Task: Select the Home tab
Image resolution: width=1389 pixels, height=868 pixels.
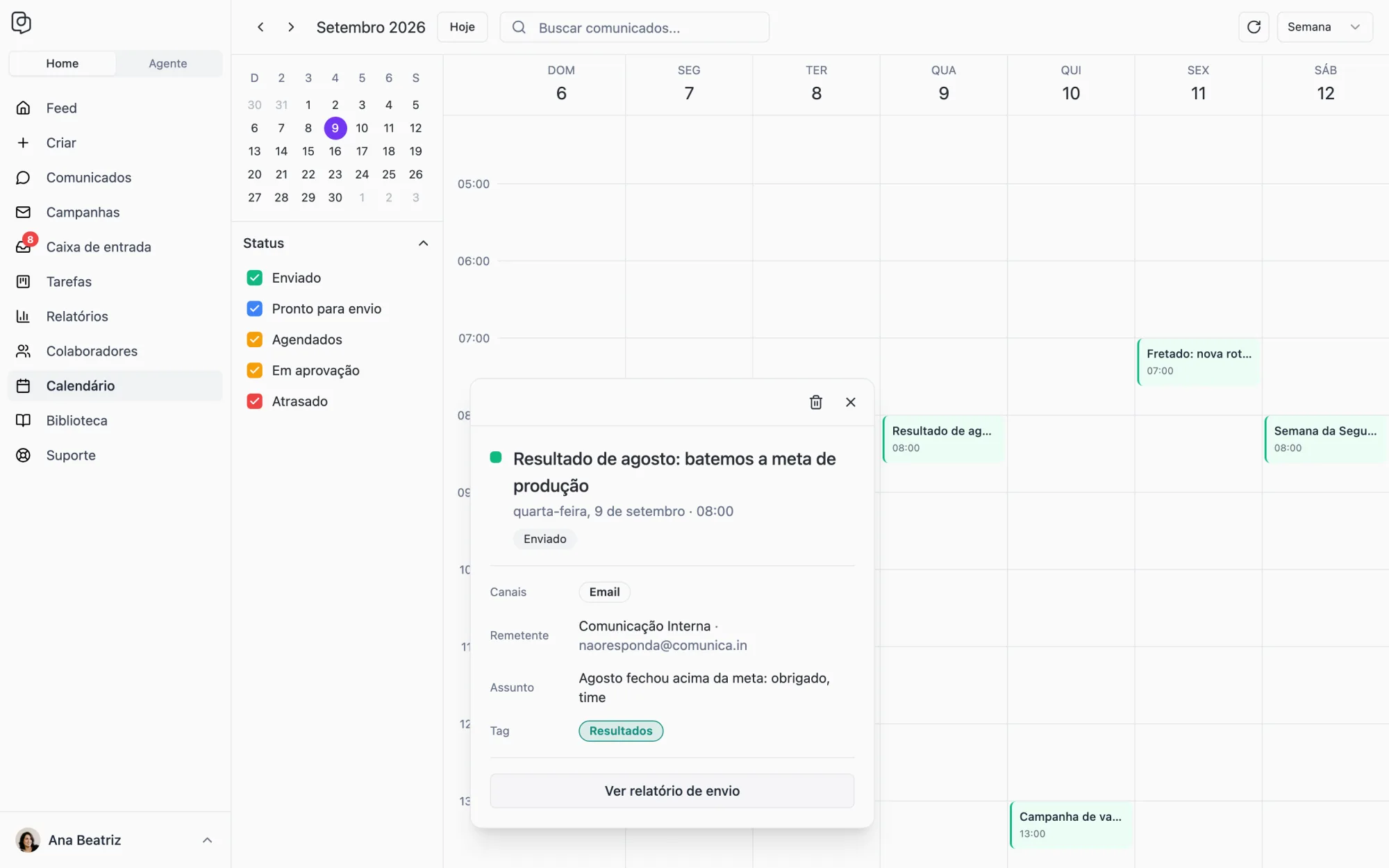Action: (x=63, y=63)
